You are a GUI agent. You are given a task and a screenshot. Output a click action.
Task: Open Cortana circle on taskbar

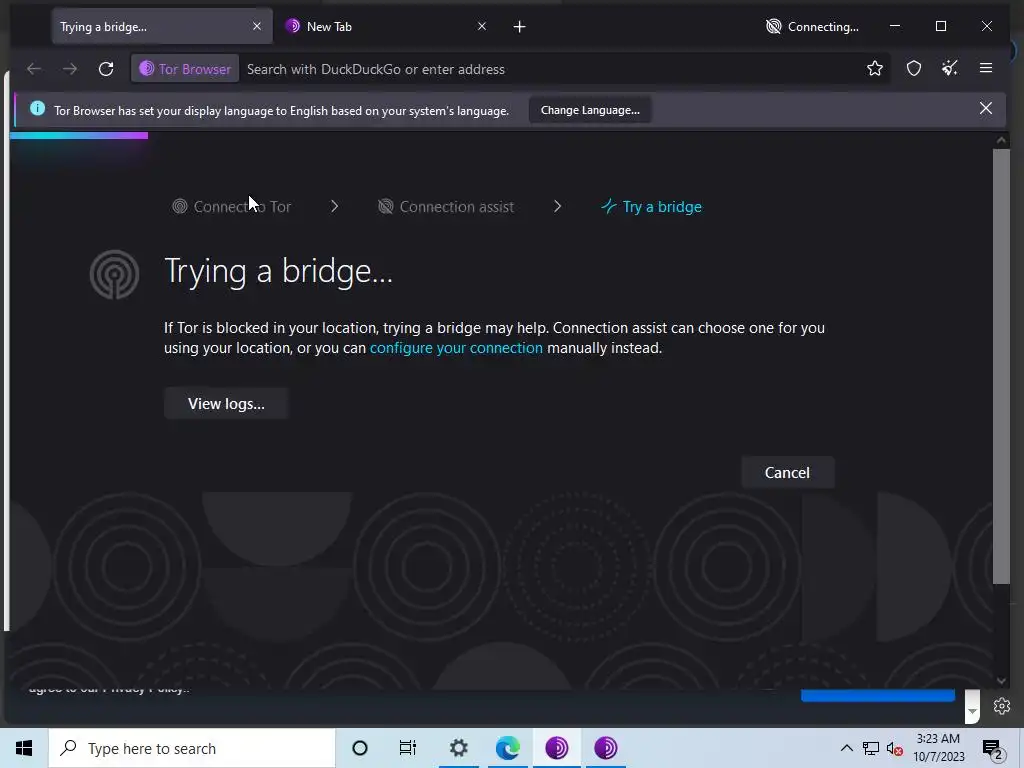pyautogui.click(x=360, y=748)
